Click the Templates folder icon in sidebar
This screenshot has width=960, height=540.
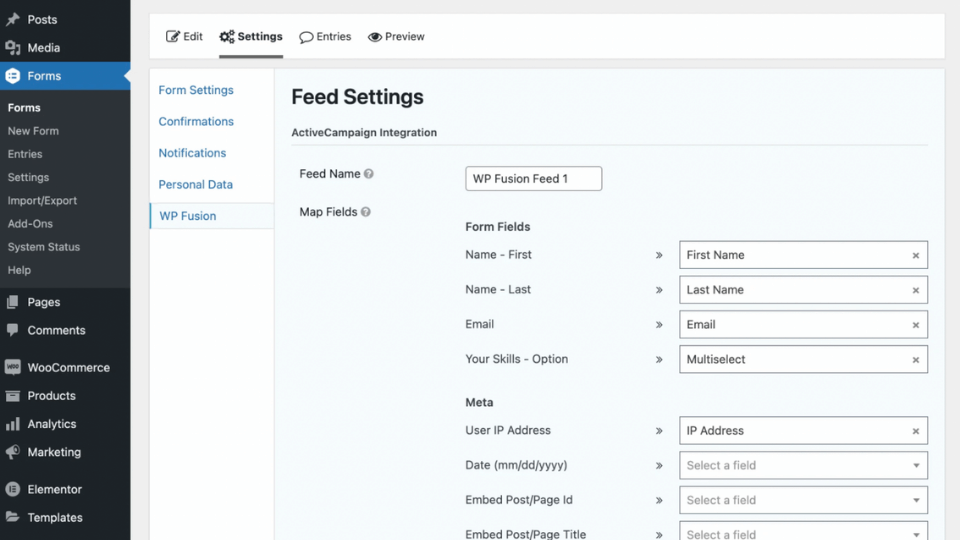pos(12,517)
